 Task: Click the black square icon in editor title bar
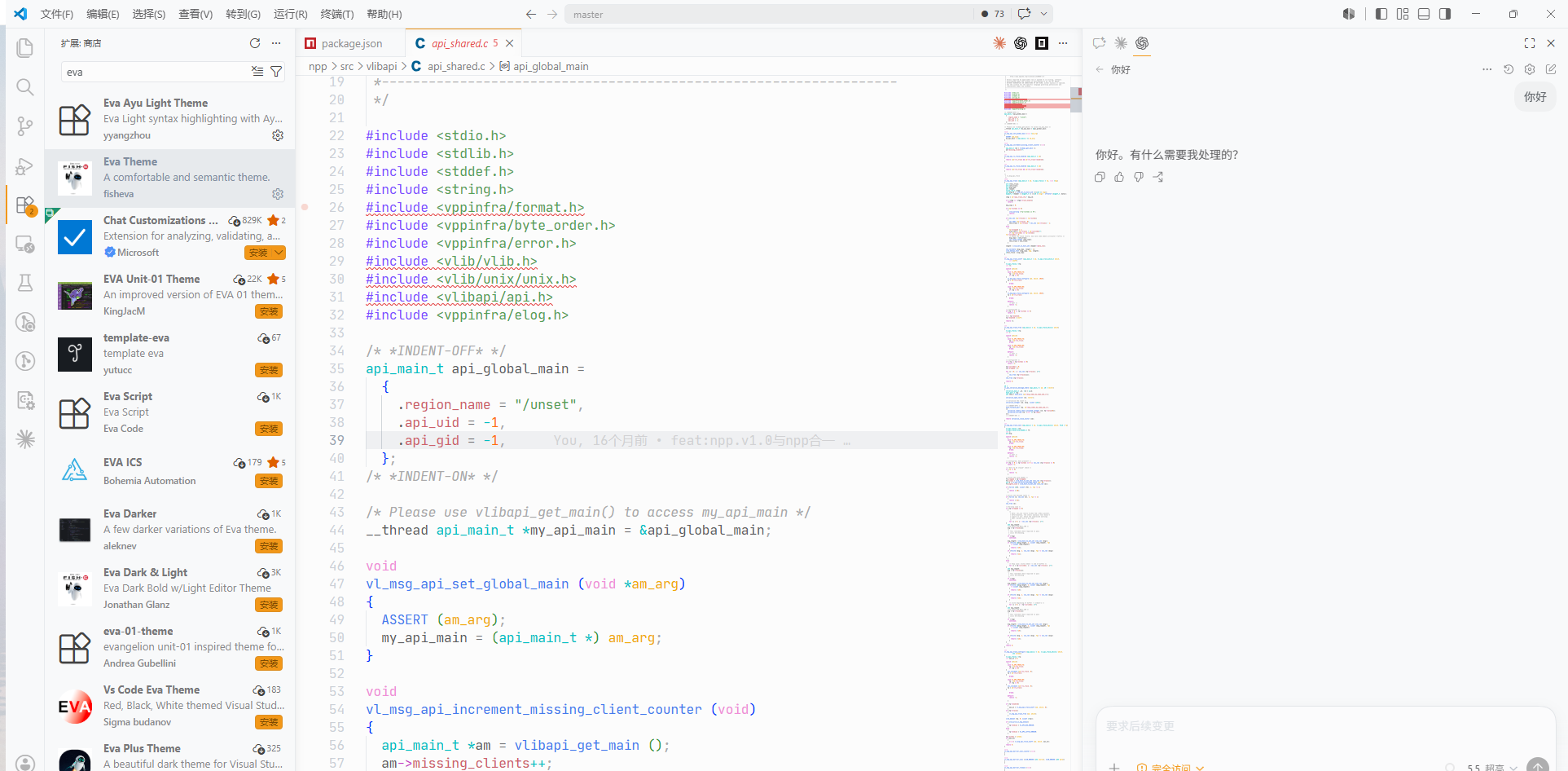1042,43
